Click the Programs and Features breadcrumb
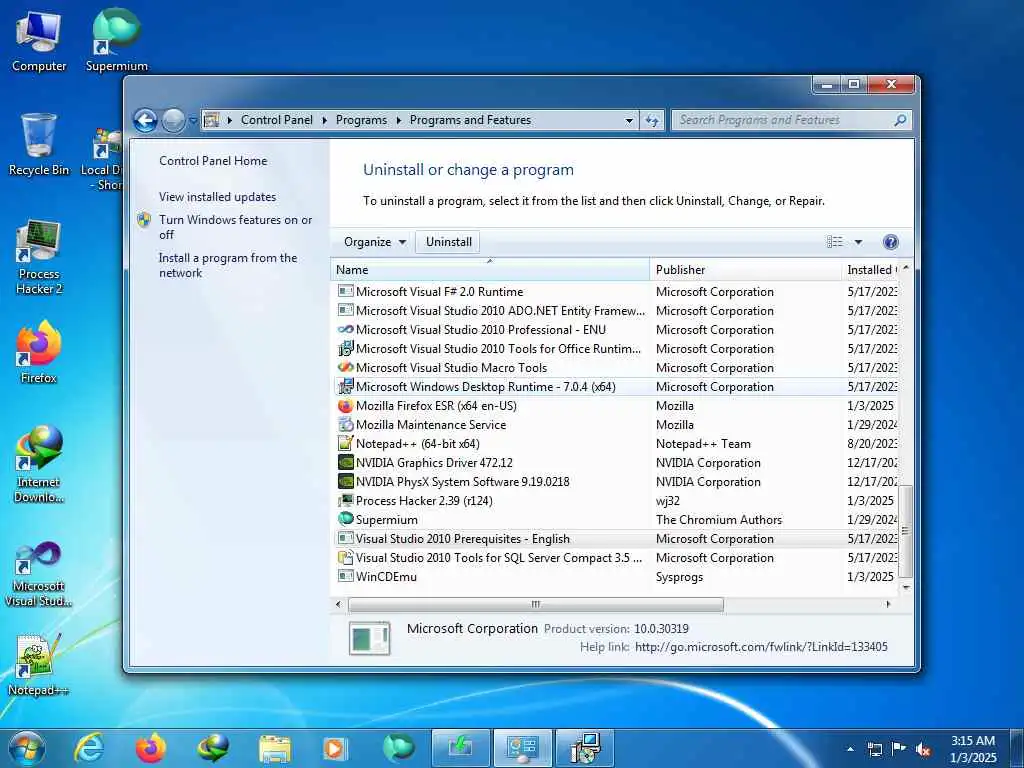Viewport: 1024px width, 768px height. click(470, 120)
